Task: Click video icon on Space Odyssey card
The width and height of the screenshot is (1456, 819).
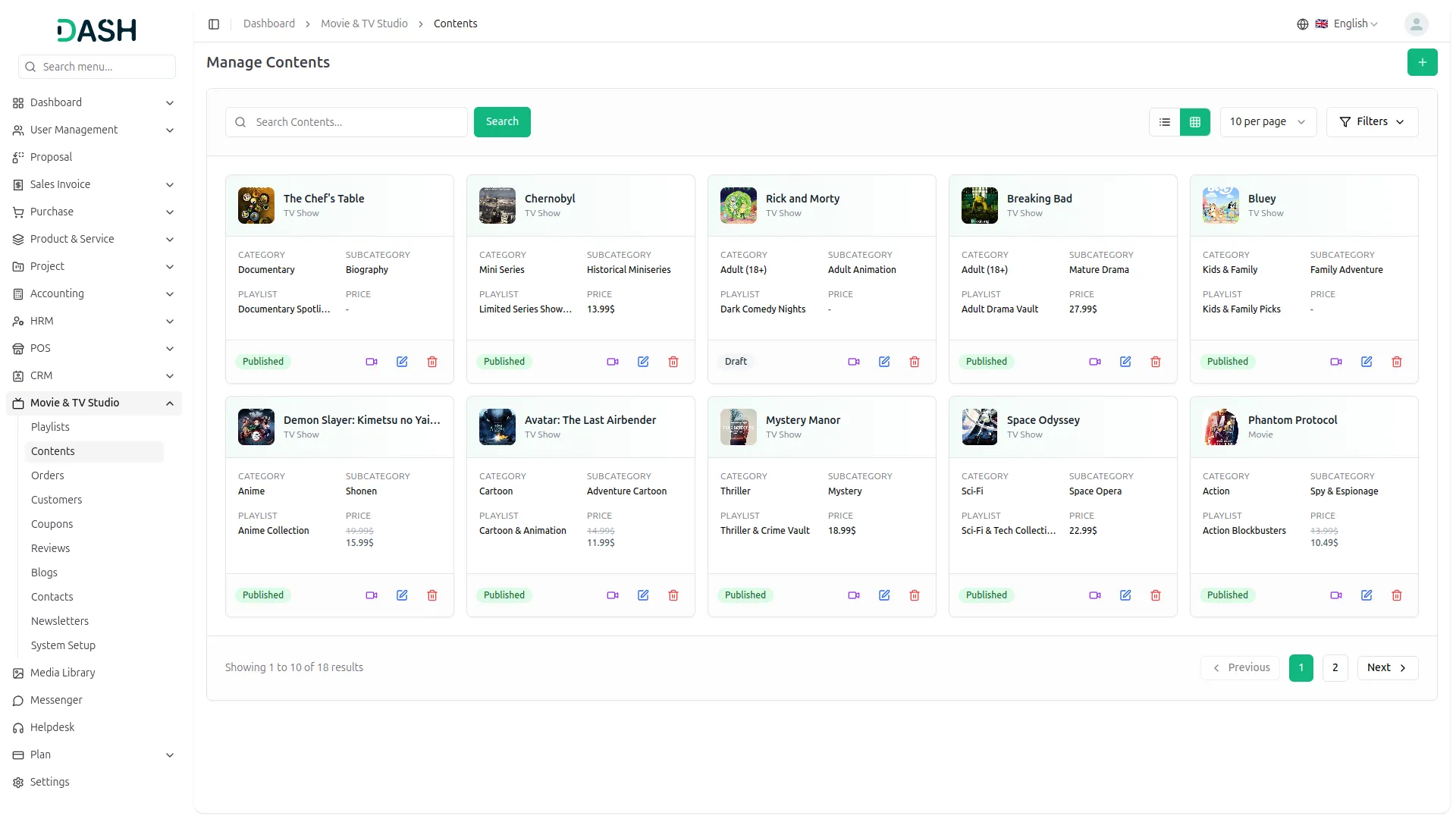Action: click(x=1094, y=595)
